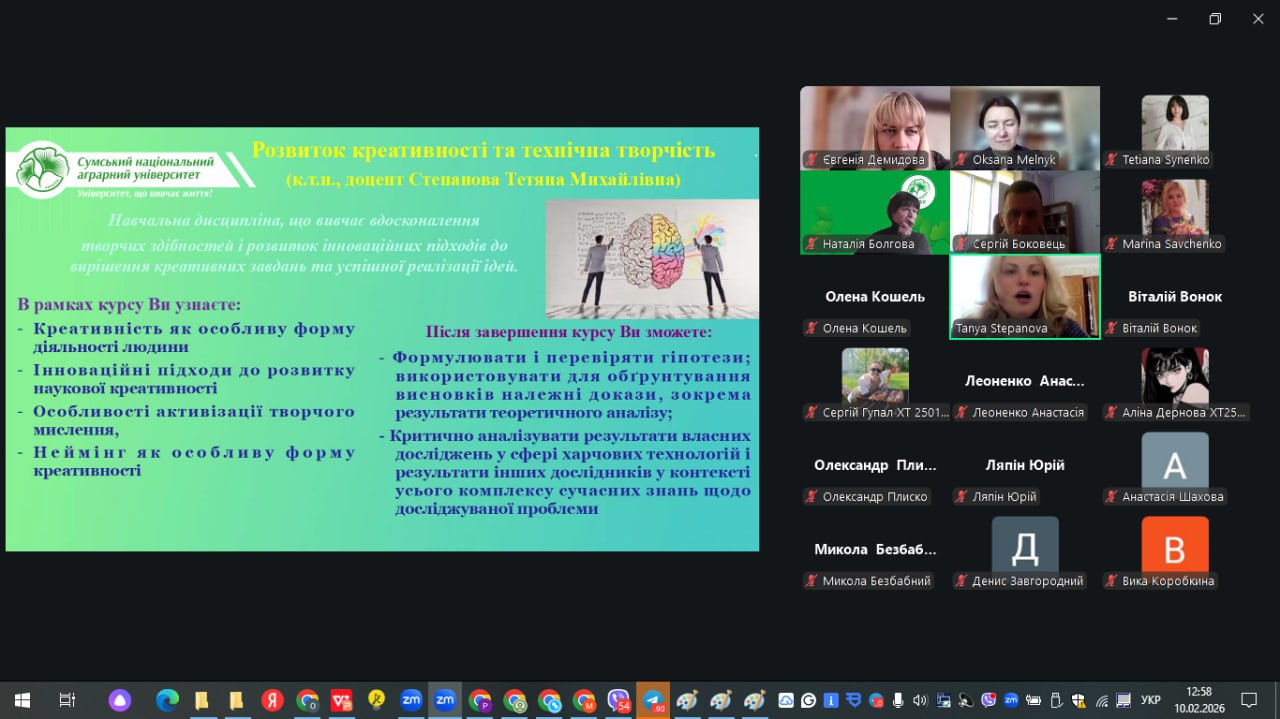
Task: Open the УКР keyboard language switcher
Action: tap(1151, 700)
